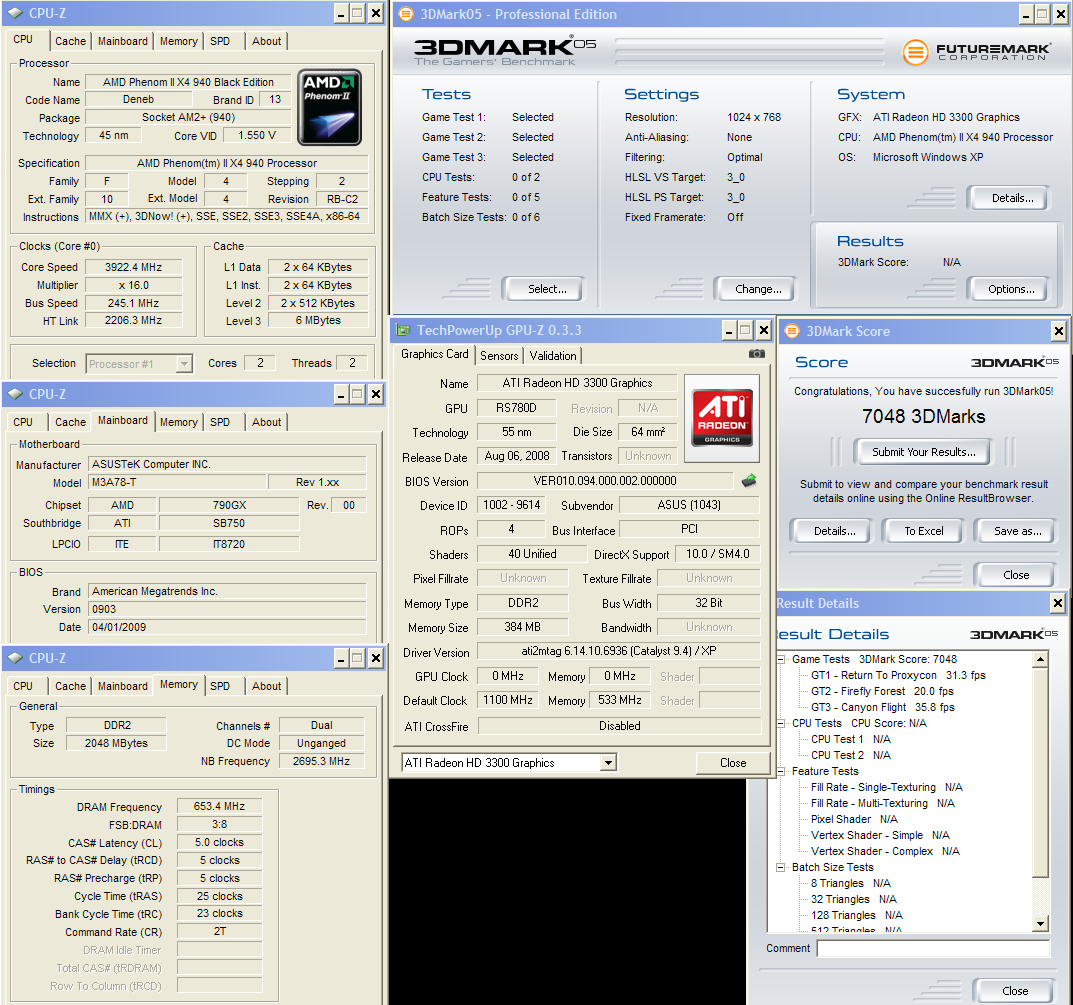The height and width of the screenshot is (1005, 1073).
Task: Collapse the Feature Tests tree node
Action: coord(780,771)
